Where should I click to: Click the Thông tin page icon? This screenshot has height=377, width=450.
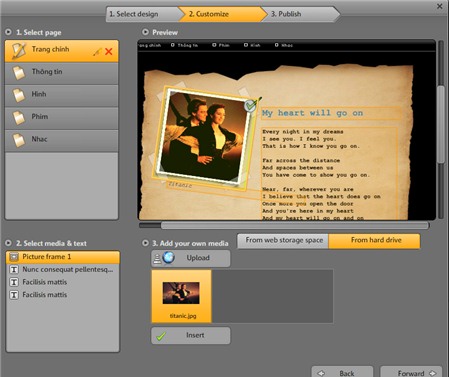19,73
